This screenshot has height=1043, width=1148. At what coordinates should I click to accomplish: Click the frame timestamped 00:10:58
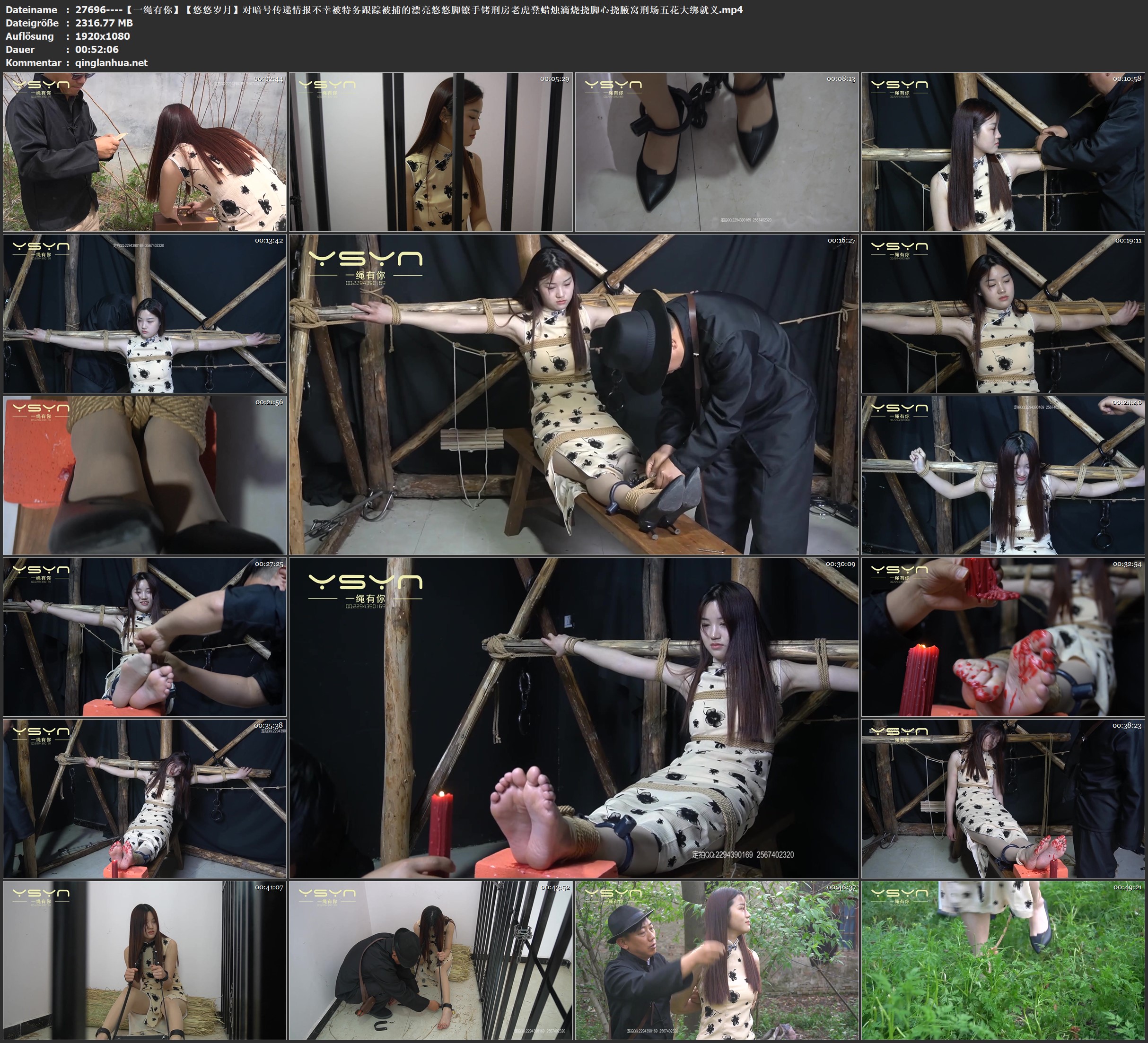(x=1003, y=151)
